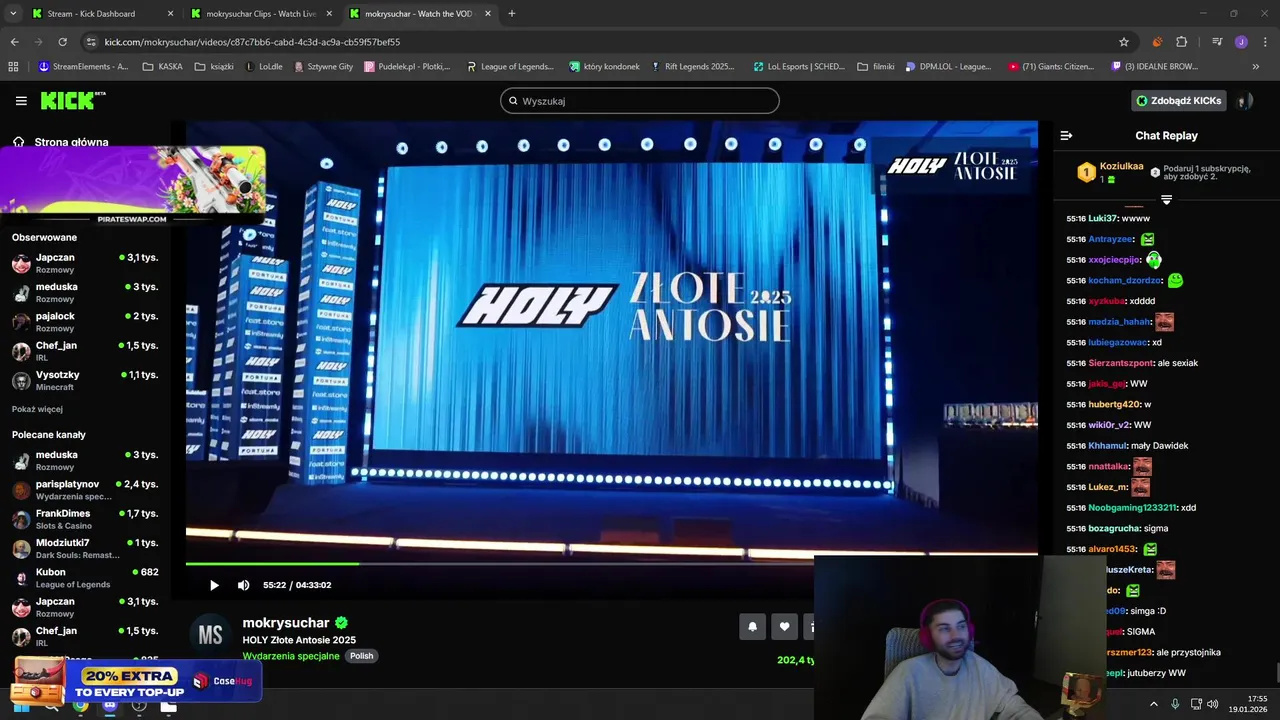Go back with browser back arrow
1280x720 pixels.
coord(14,42)
